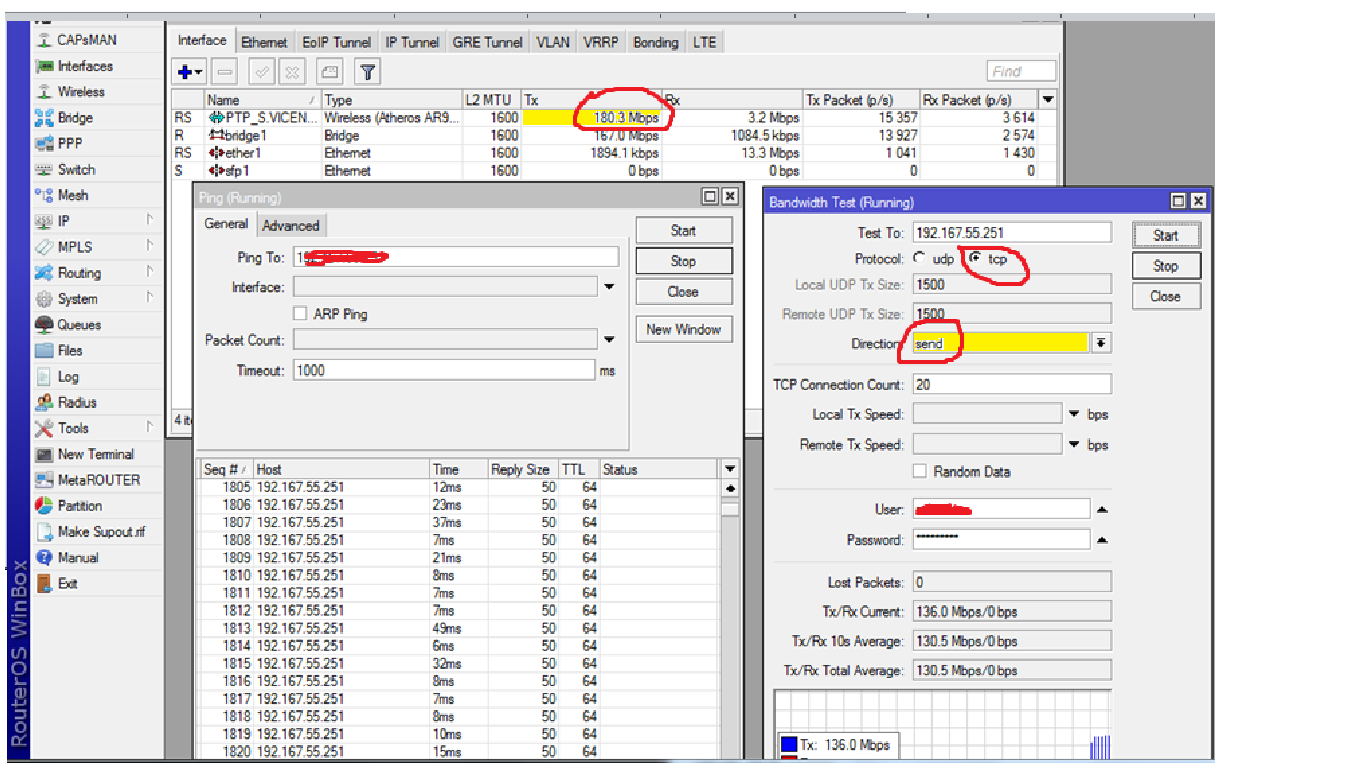This screenshot has width=1366, height=768.
Task: Click the Timeout field in Ping window
Action: [x=444, y=370]
